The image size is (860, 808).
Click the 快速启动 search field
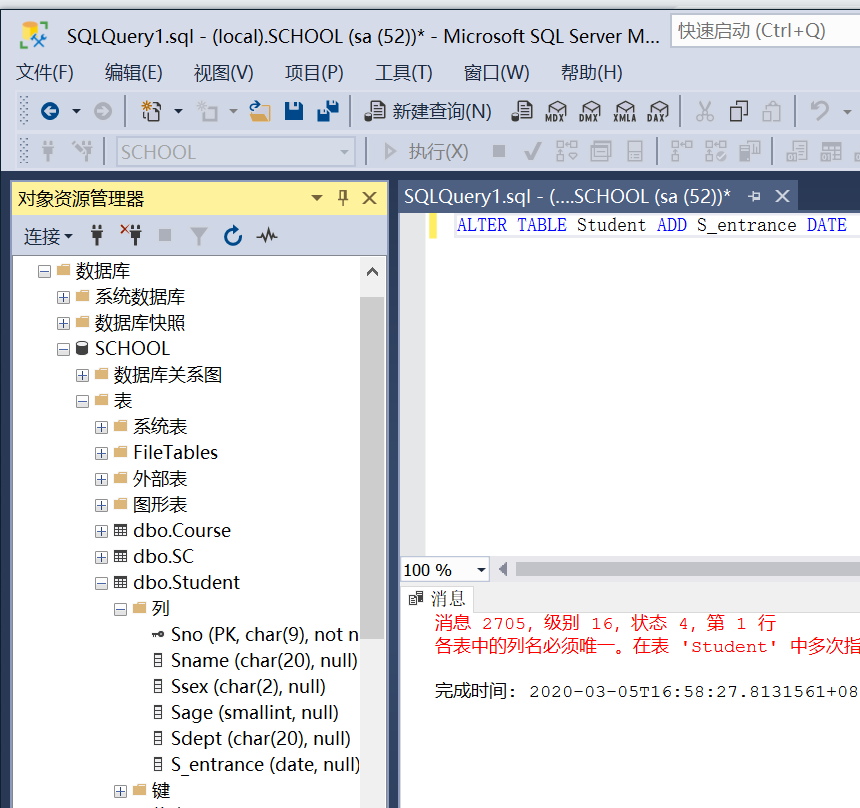coord(765,31)
